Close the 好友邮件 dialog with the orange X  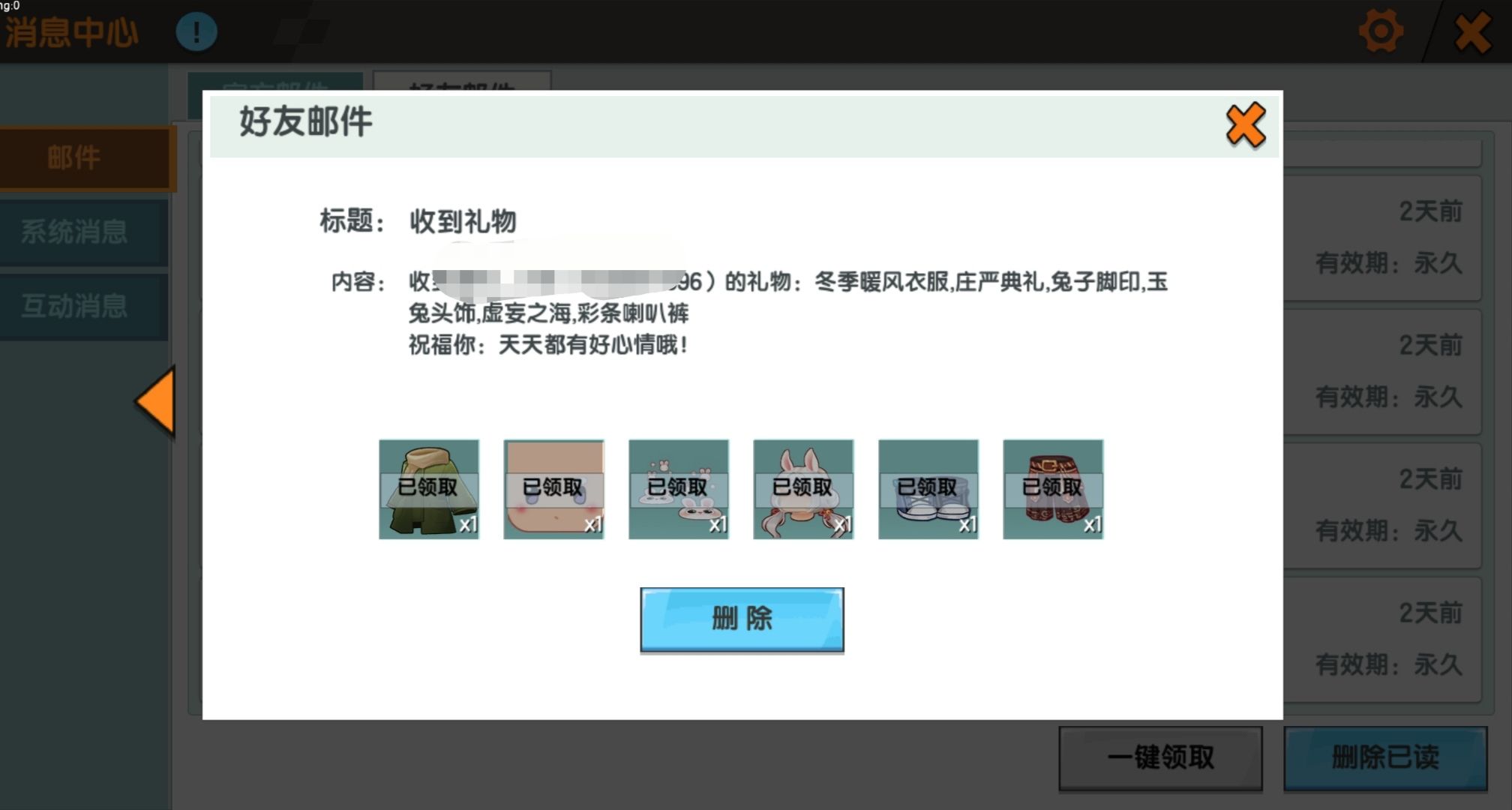(x=1245, y=125)
